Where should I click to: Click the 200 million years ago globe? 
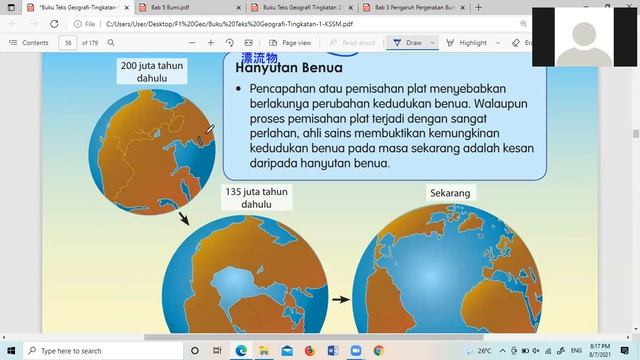click(151, 152)
